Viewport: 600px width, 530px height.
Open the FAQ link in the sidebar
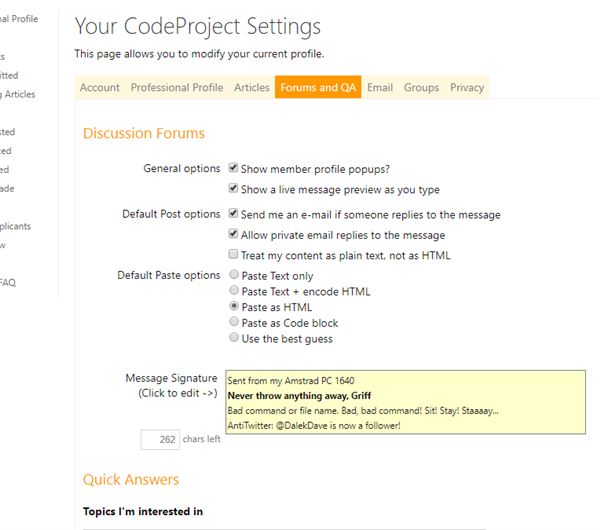tap(8, 282)
